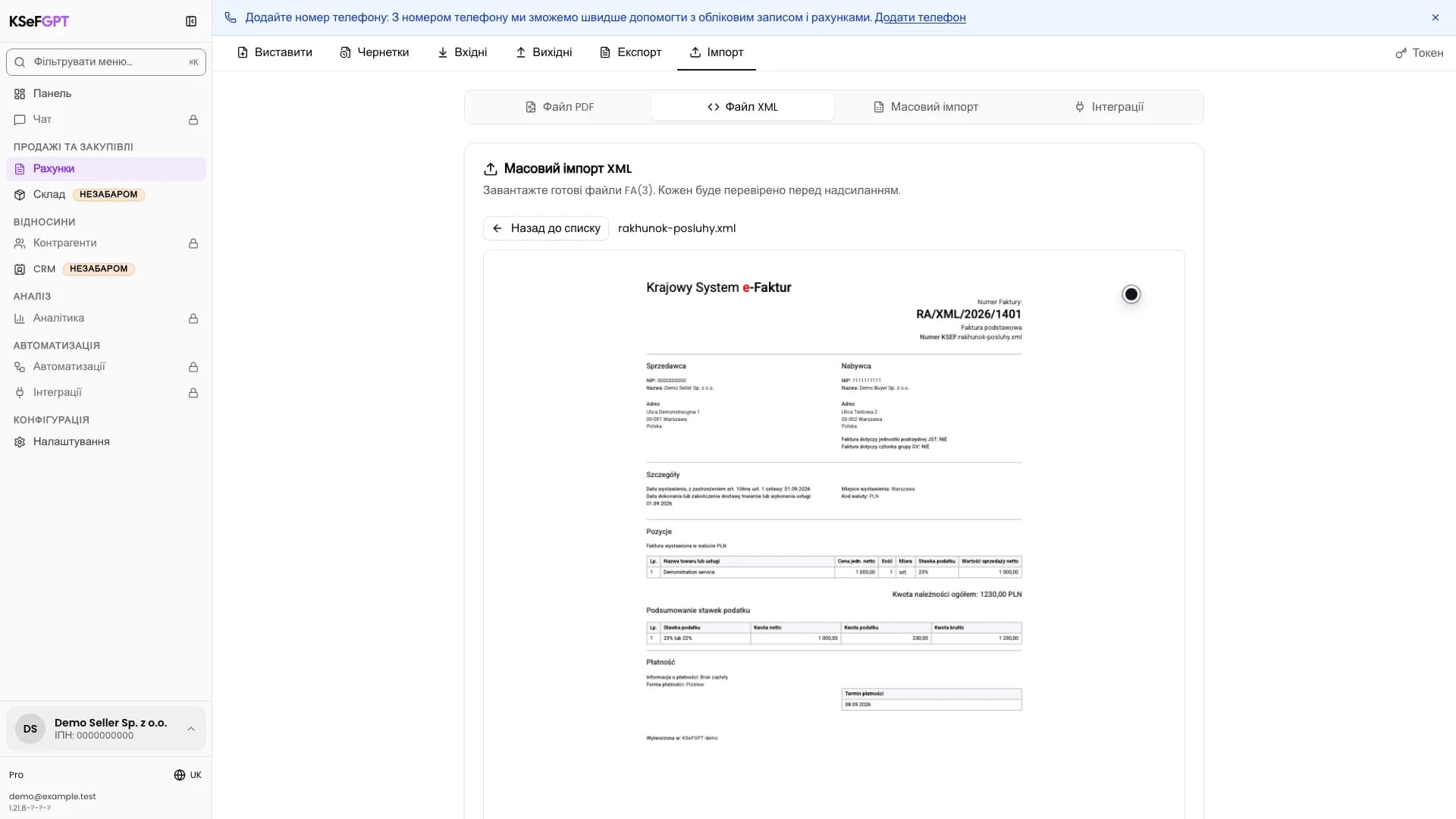Open the Токен key button
Viewport: 1456px width, 819px height.
1420,53
